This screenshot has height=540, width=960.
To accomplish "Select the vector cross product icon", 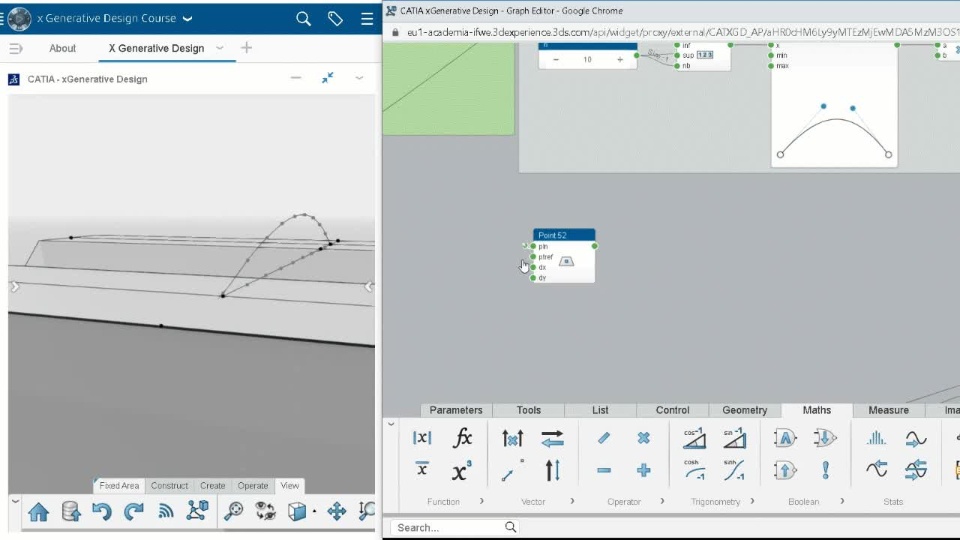I will pyautogui.click(x=512, y=438).
